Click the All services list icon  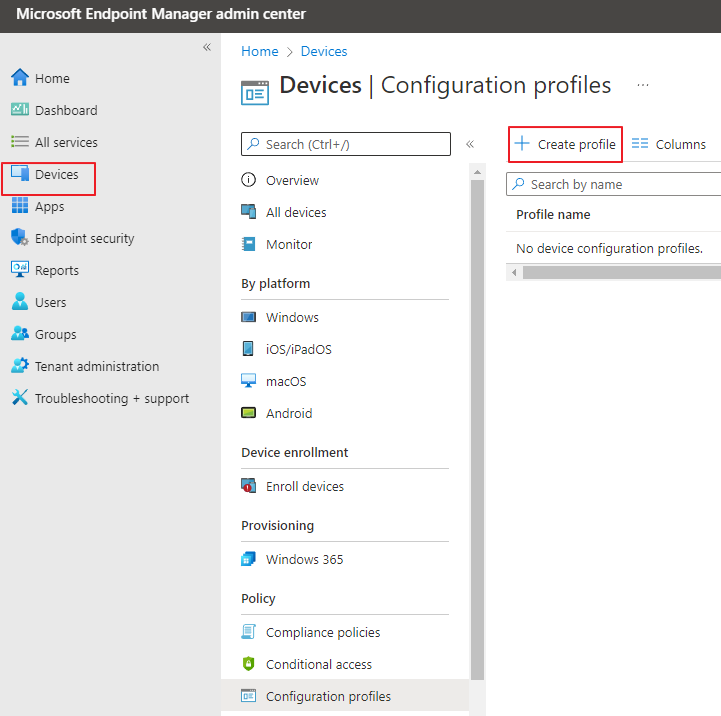click(x=20, y=142)
